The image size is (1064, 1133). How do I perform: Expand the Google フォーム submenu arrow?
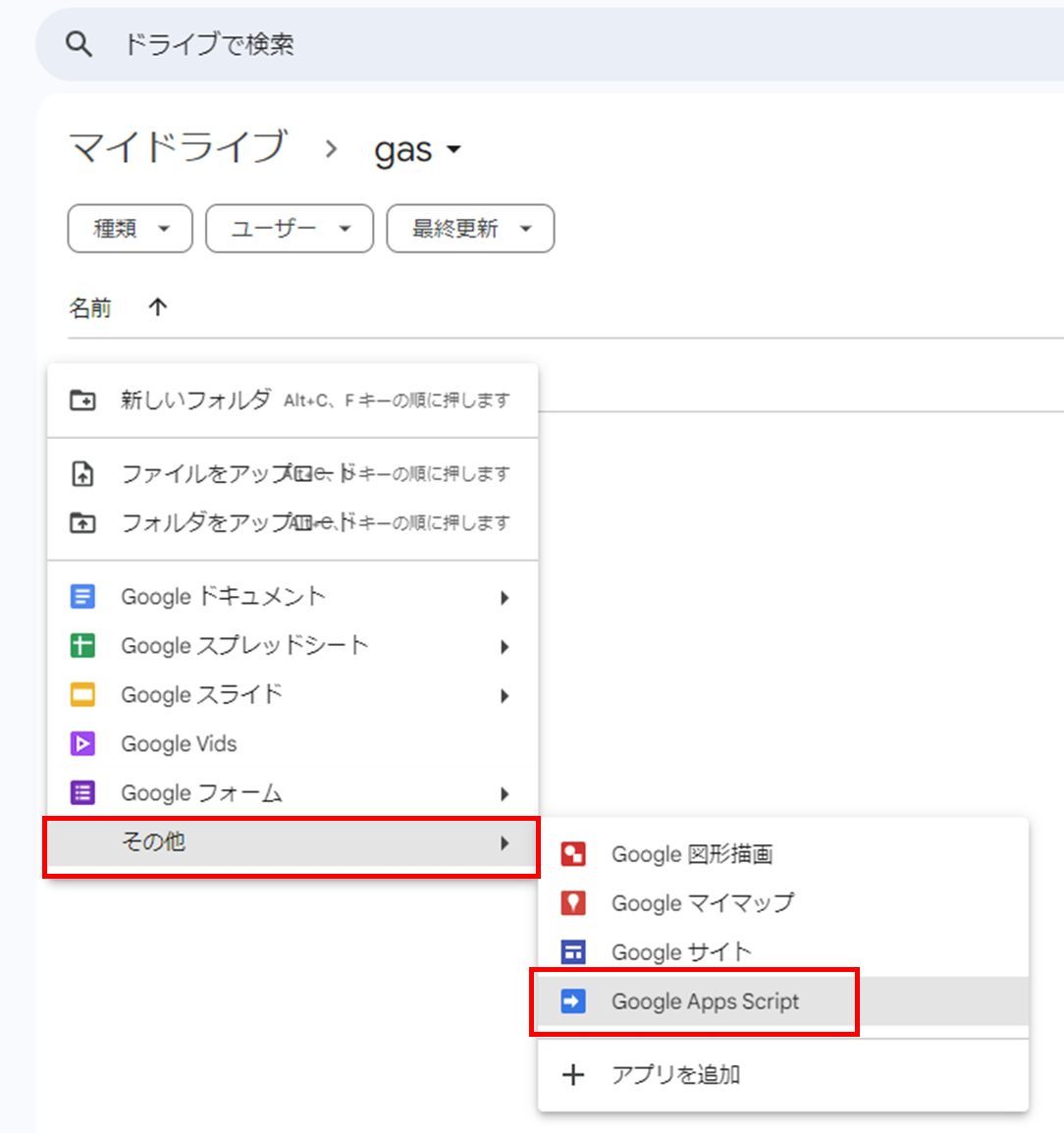[505, 794]
